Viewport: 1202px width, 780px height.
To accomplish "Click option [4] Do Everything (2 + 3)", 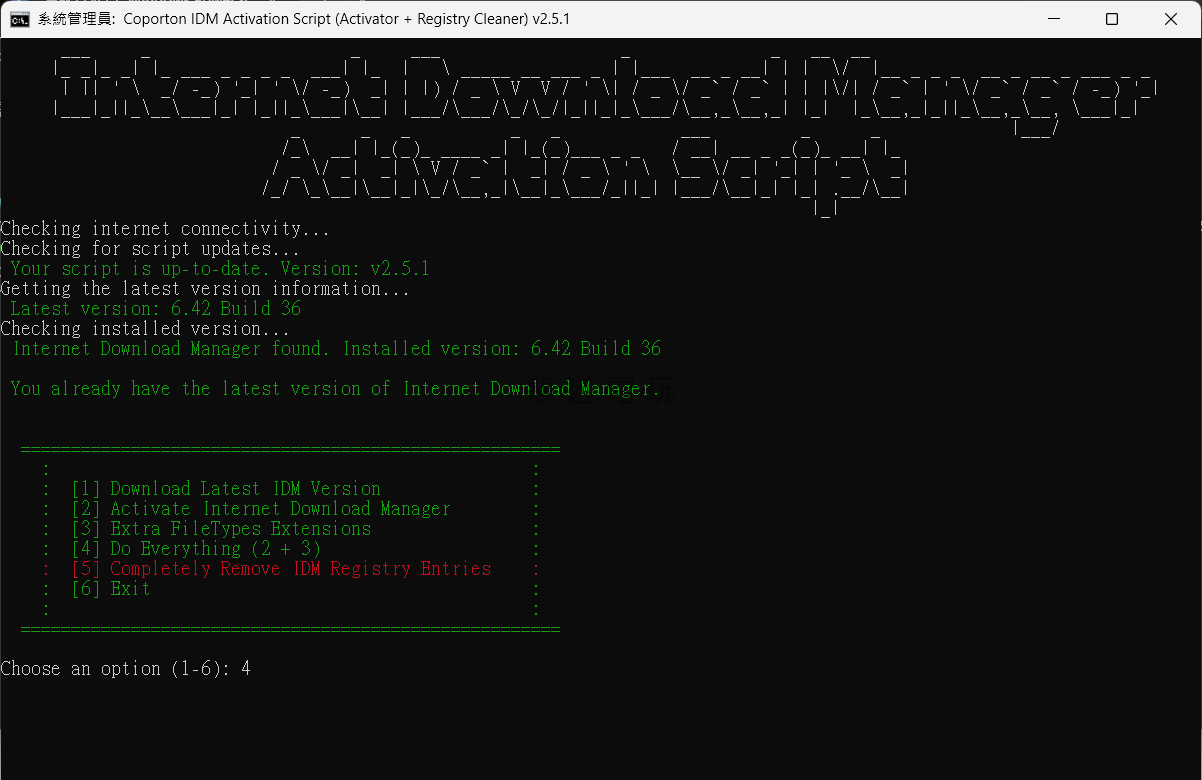I will point(196,549).
